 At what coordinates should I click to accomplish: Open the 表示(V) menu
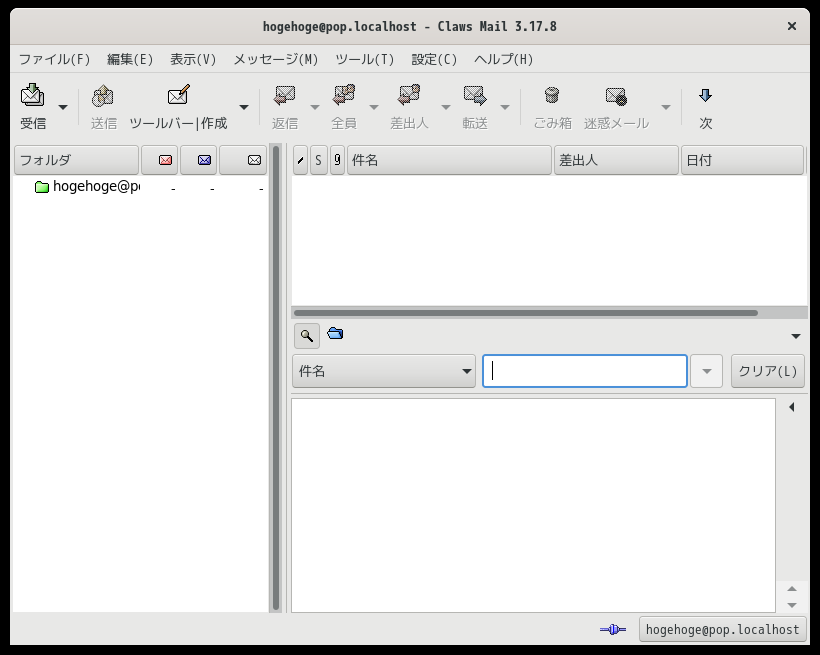point(193,59)
